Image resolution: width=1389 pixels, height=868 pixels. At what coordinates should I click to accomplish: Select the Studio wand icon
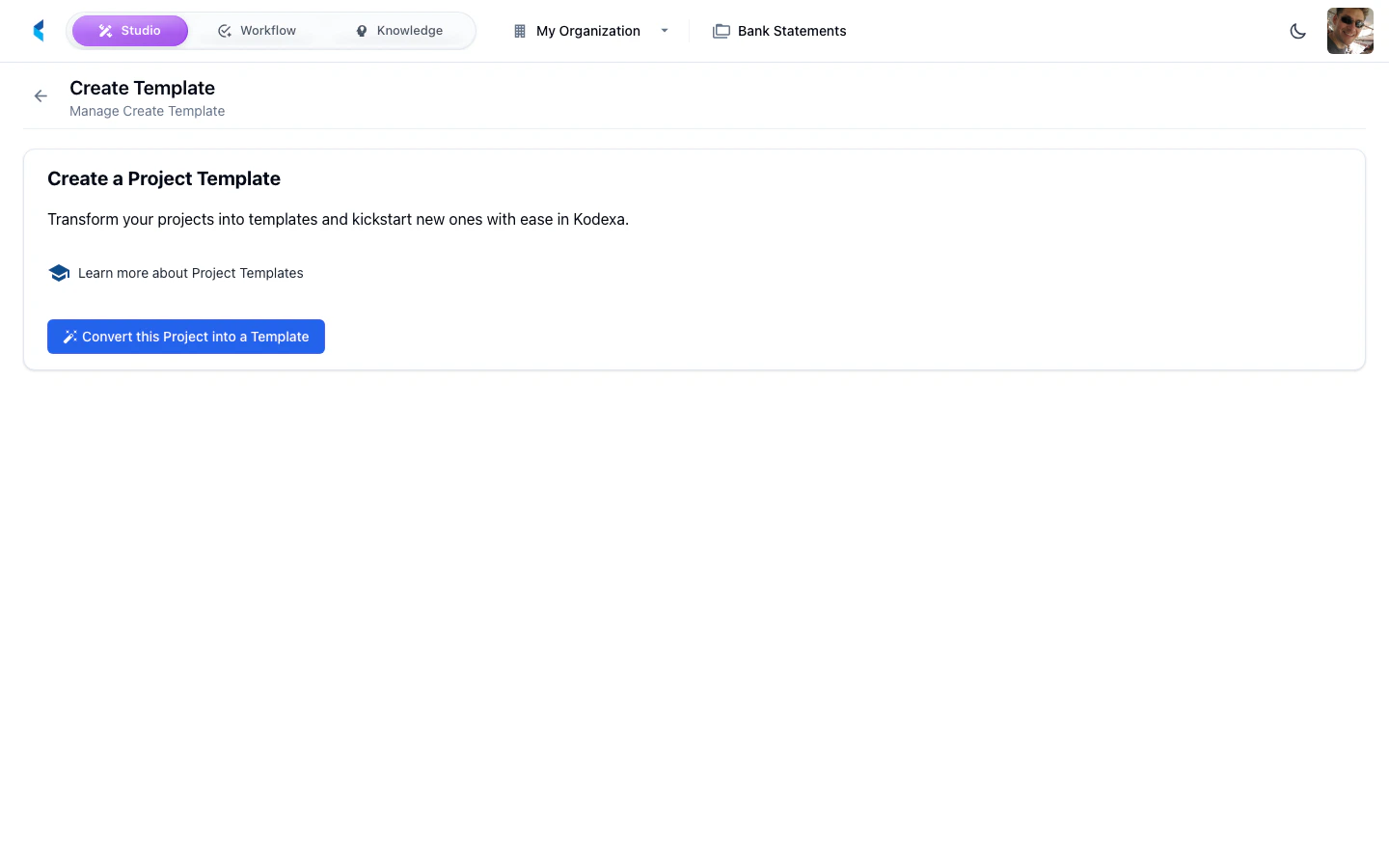click(x=105, y=30)
